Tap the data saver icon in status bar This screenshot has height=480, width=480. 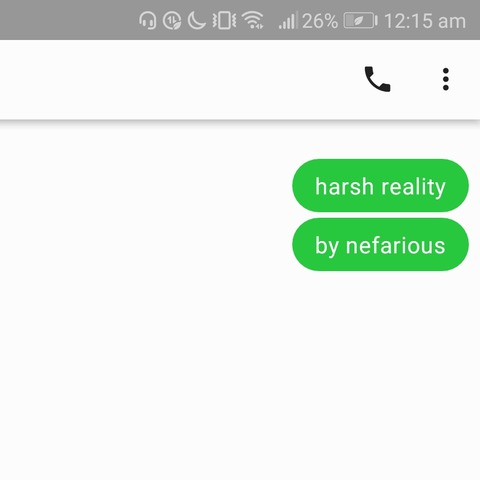[172, 21]
